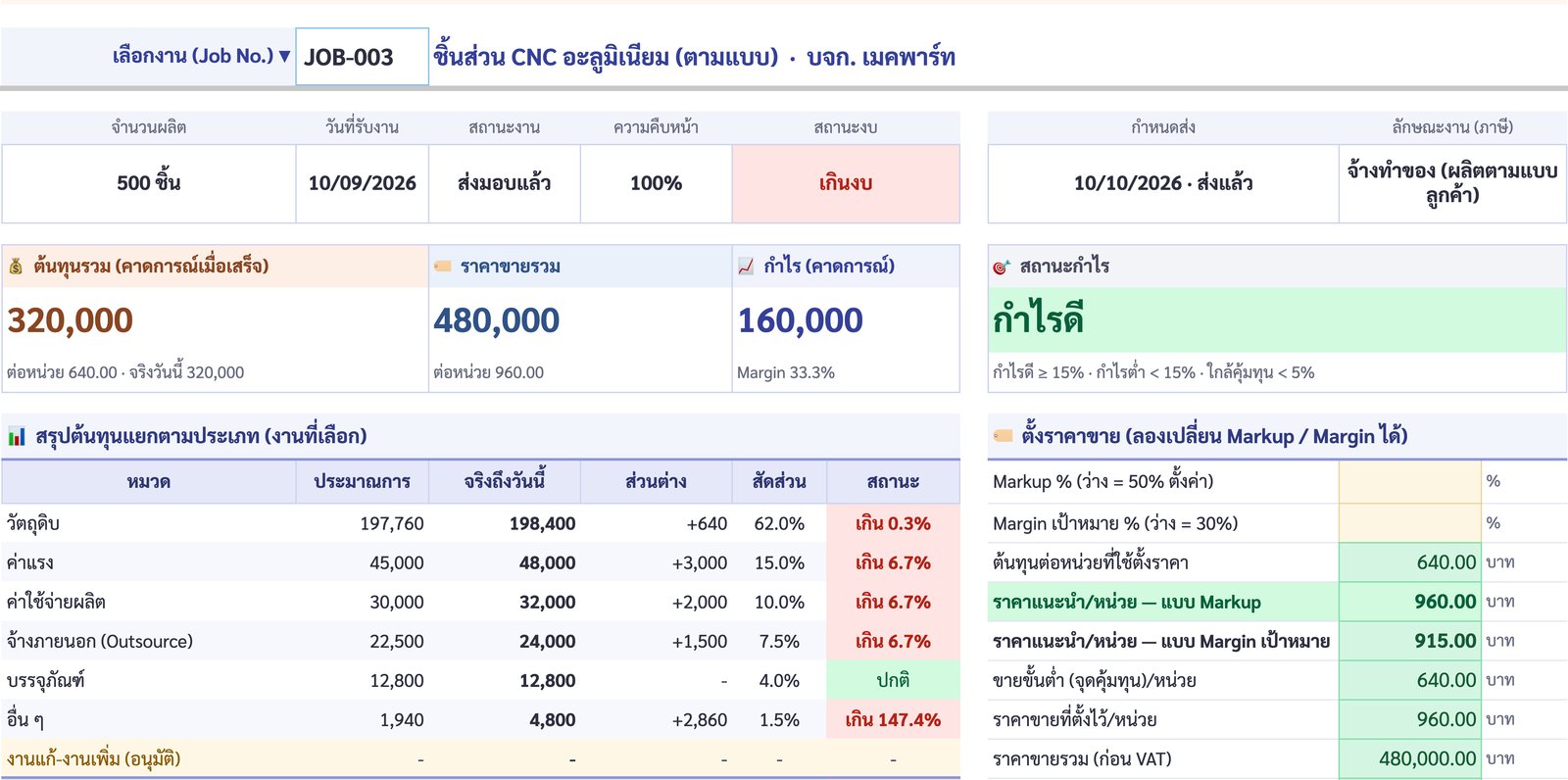Select total selling price value 480,000
This screenshot has height=780, width=1568.
pos(497,320)
